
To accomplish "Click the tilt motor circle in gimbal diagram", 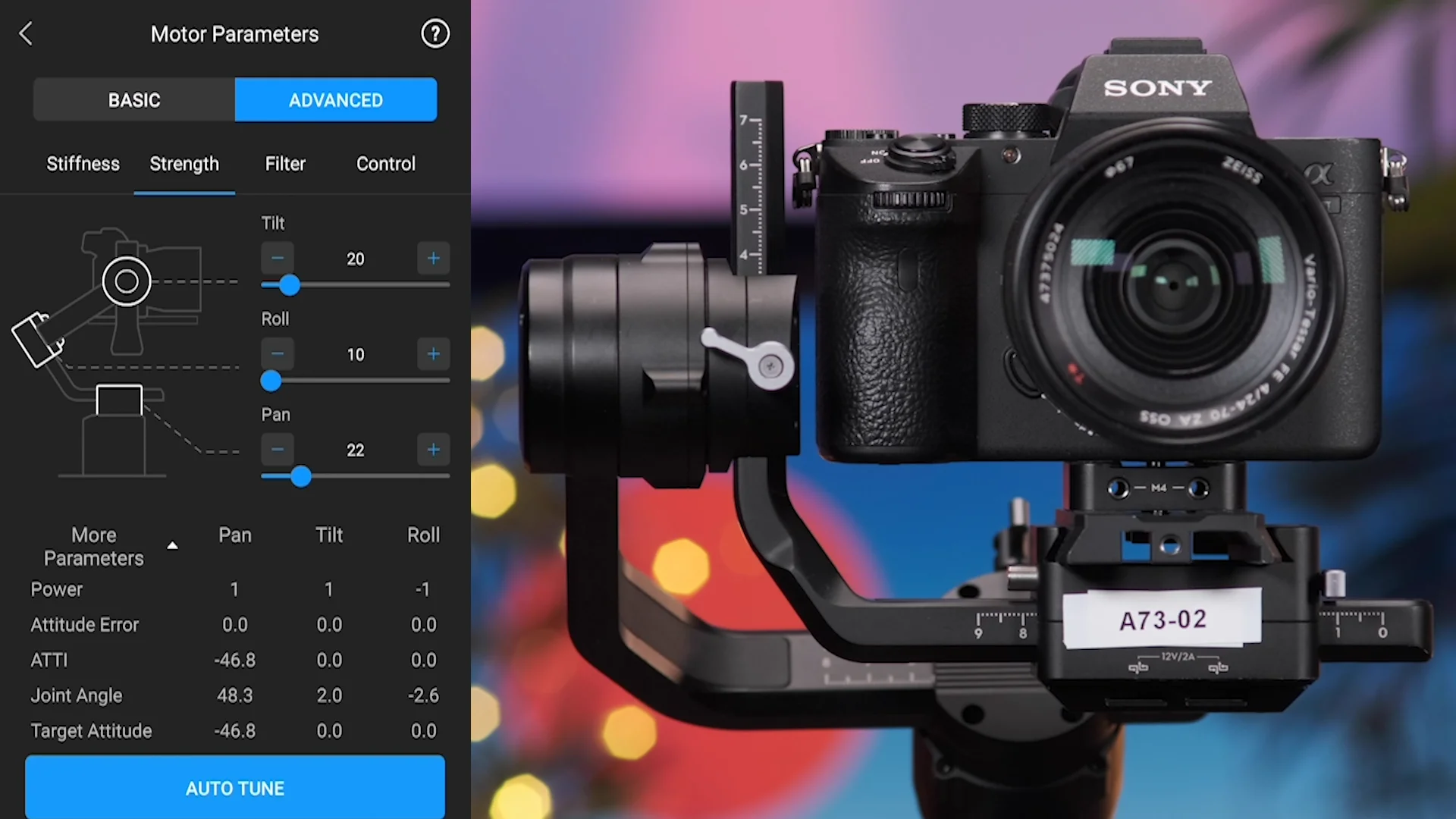I will tap(127, 281).
